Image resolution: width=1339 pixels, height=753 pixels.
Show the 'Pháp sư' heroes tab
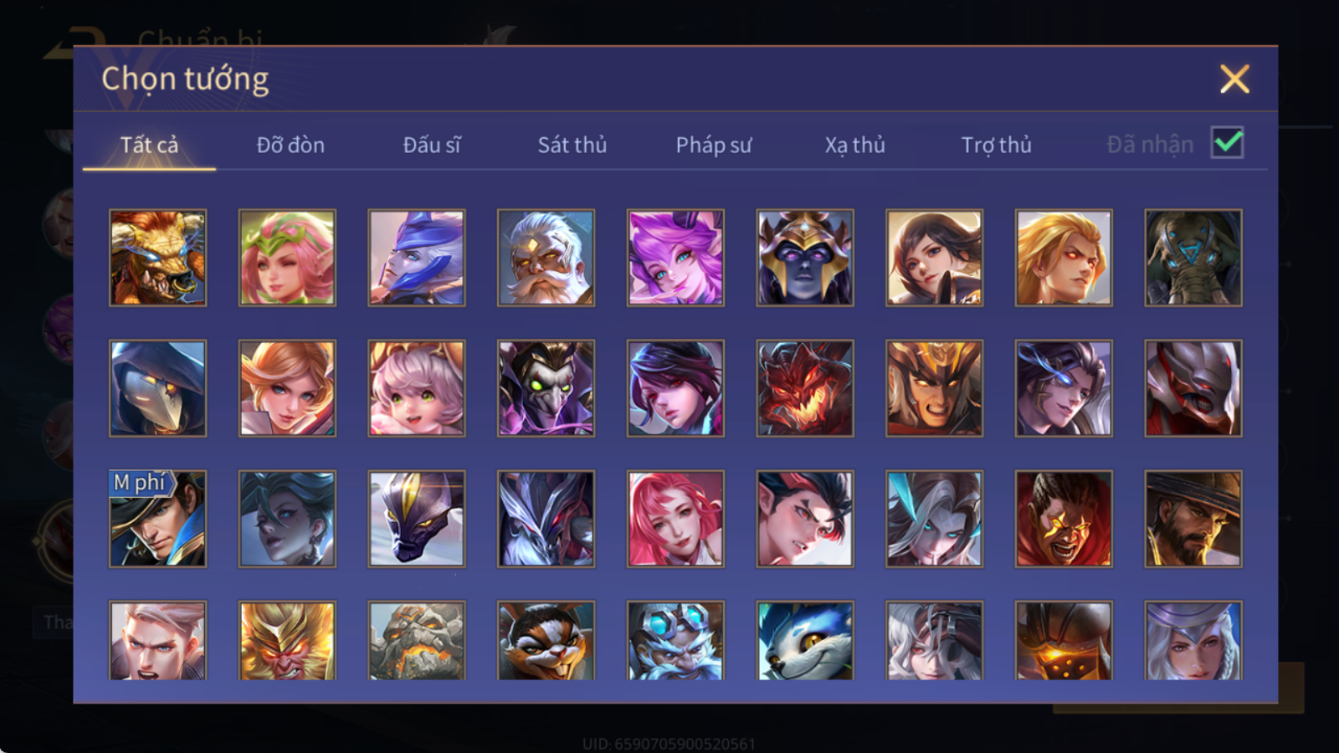coord(714,145)
